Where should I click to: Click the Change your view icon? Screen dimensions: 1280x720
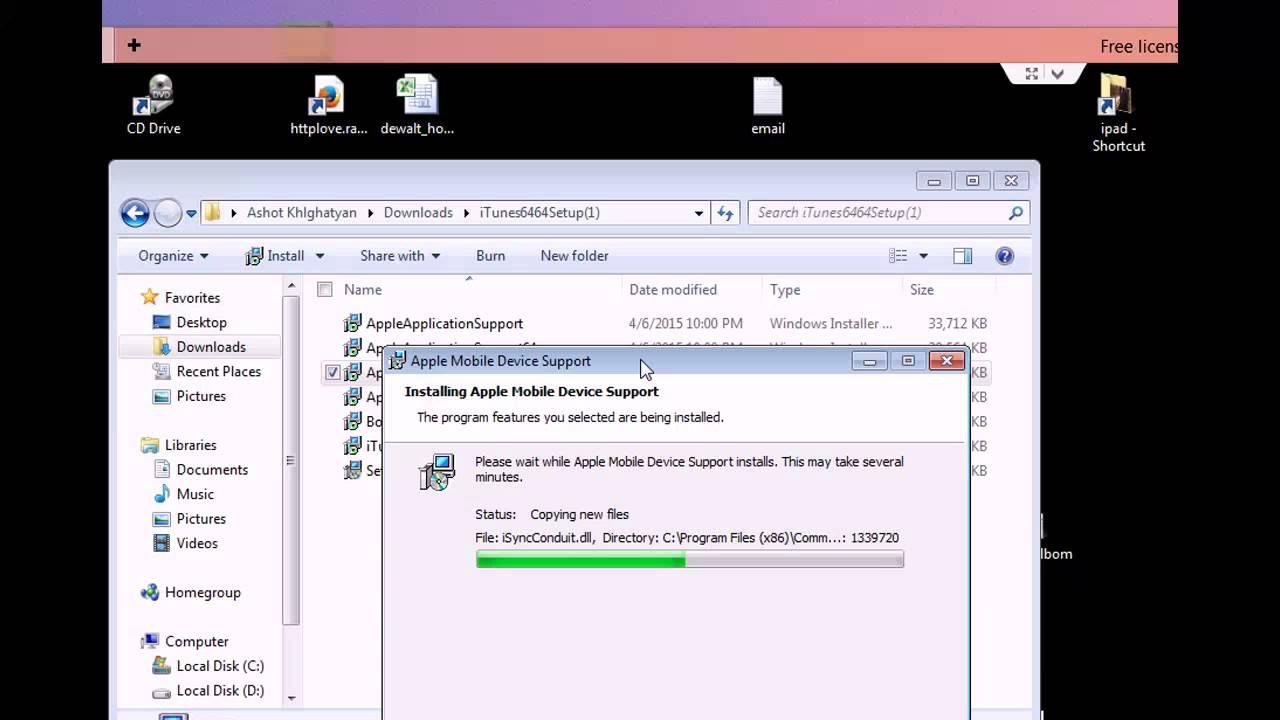898,256
